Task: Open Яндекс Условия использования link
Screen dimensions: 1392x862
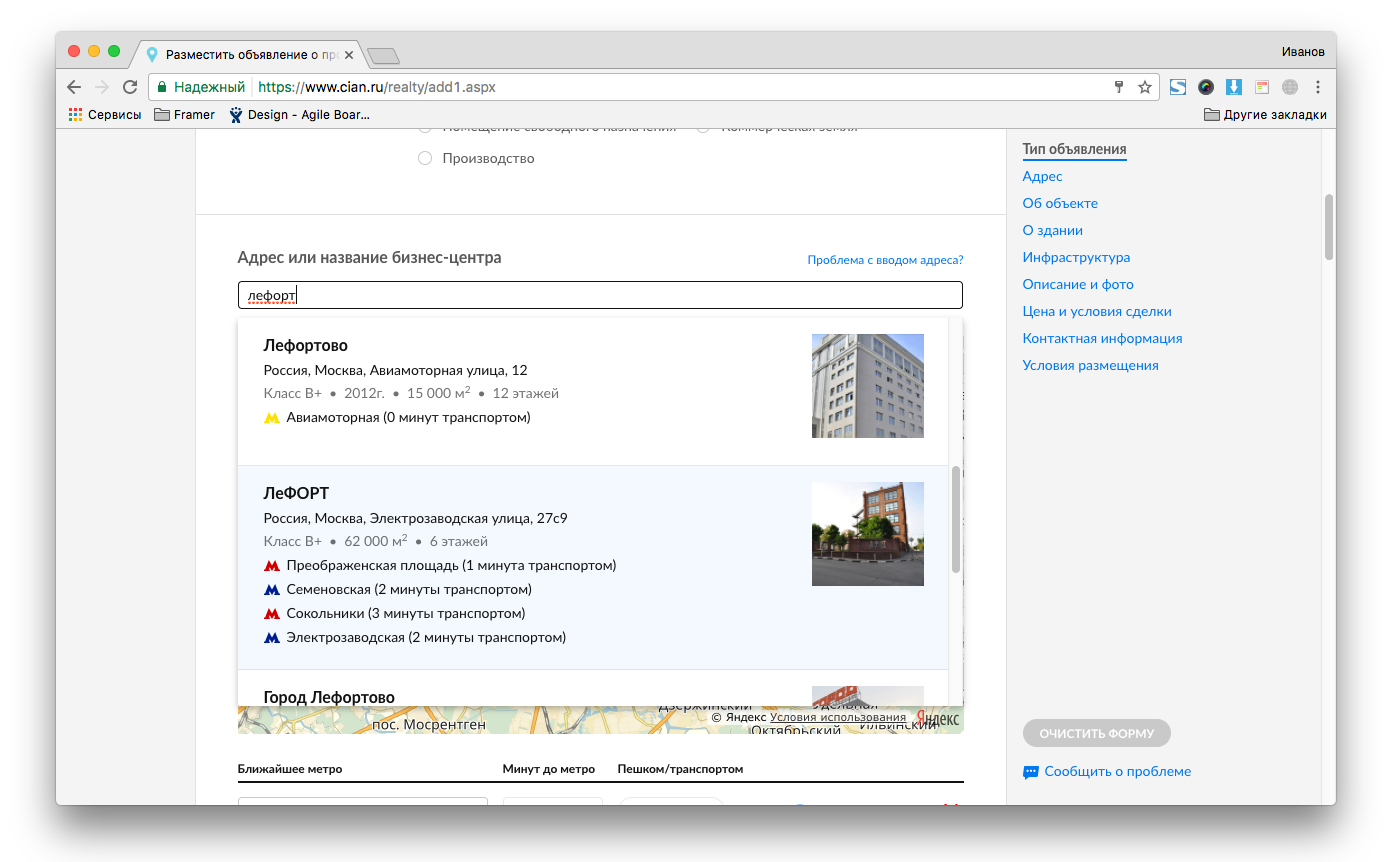Action: point(838,717)
